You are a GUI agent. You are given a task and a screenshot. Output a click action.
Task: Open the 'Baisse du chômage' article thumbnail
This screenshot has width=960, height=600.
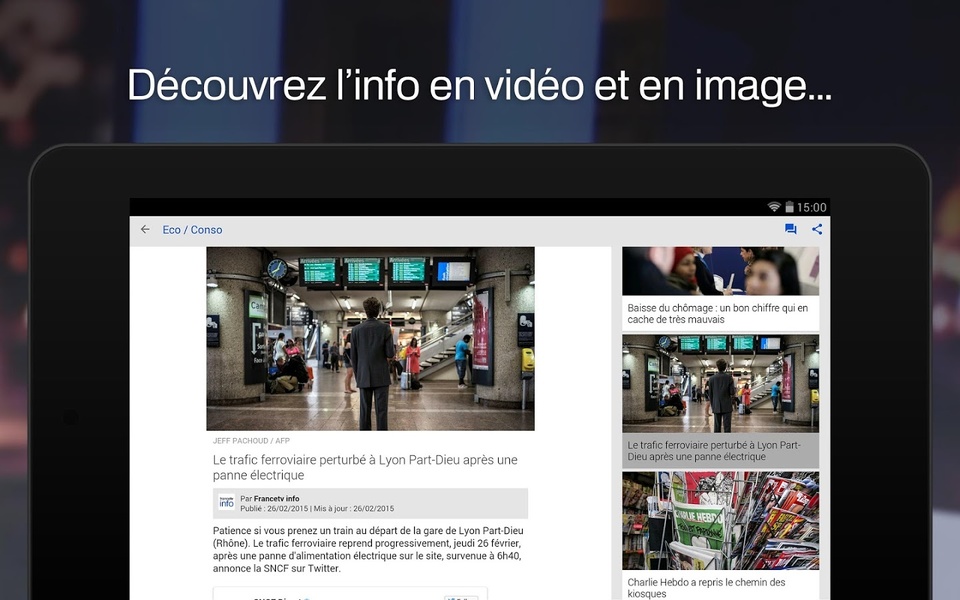[721, 271]
